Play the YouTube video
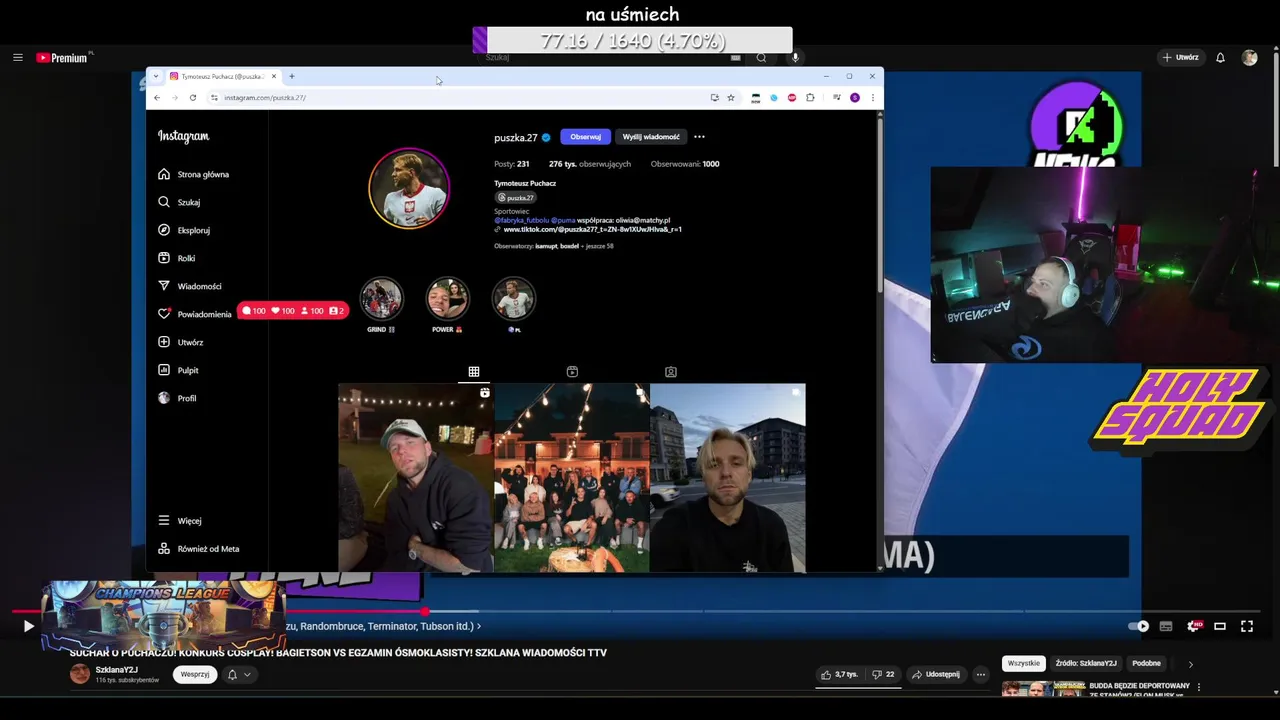The height and width of the screenshot is (720, 1280). click(28, 626)
